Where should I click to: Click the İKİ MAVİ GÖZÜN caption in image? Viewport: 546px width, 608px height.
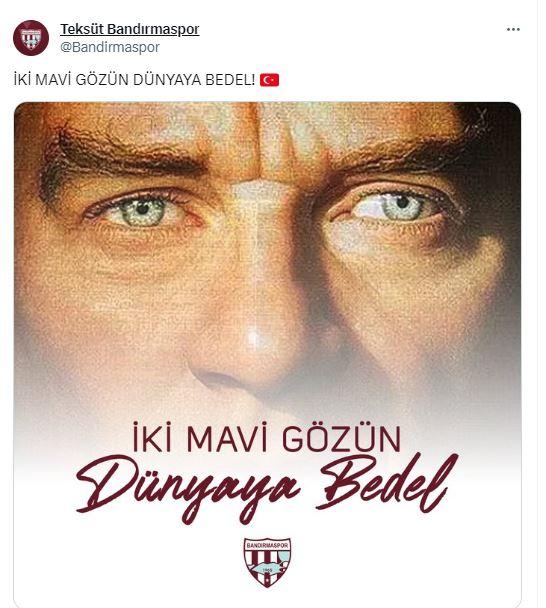coord(266,437)
